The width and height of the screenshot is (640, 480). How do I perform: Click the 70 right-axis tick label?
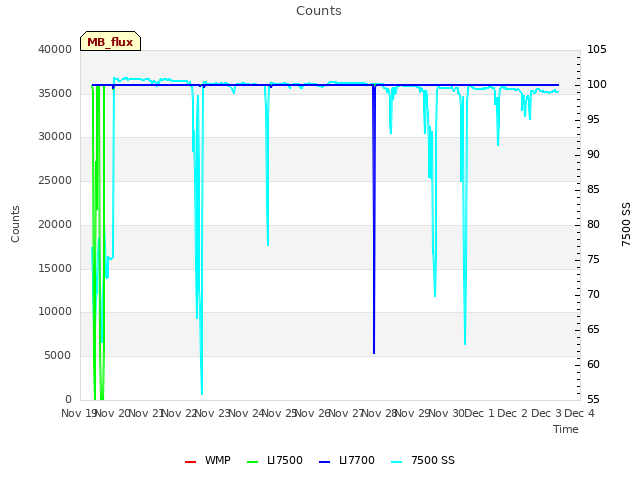coord(593,295)
